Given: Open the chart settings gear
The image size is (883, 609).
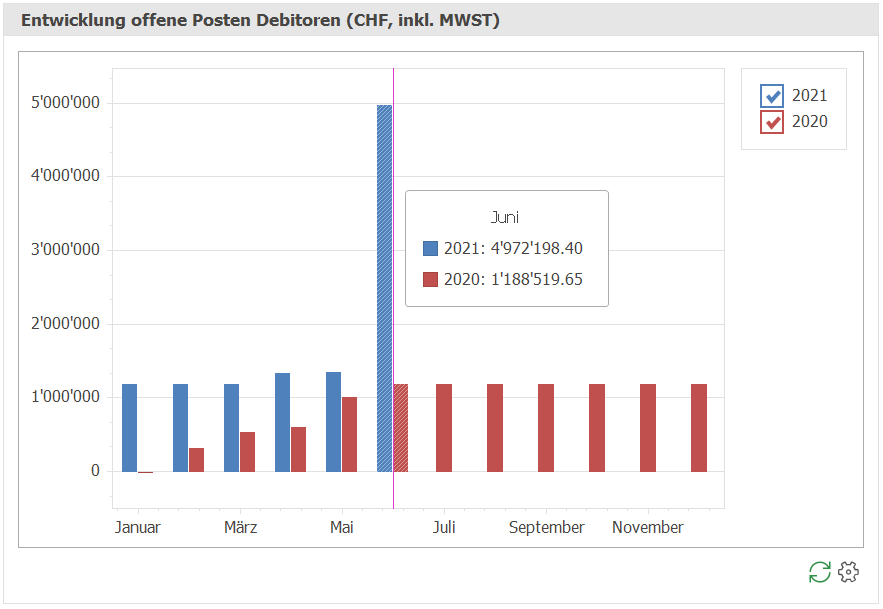Looking at the screenshot, I should click(x=848, y=572).
